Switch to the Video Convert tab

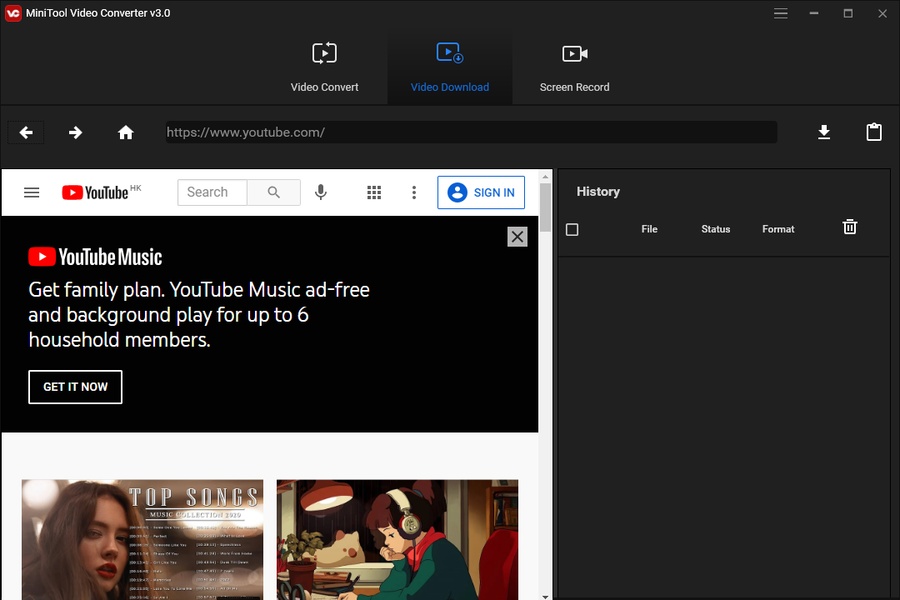[x=324, y=67]
